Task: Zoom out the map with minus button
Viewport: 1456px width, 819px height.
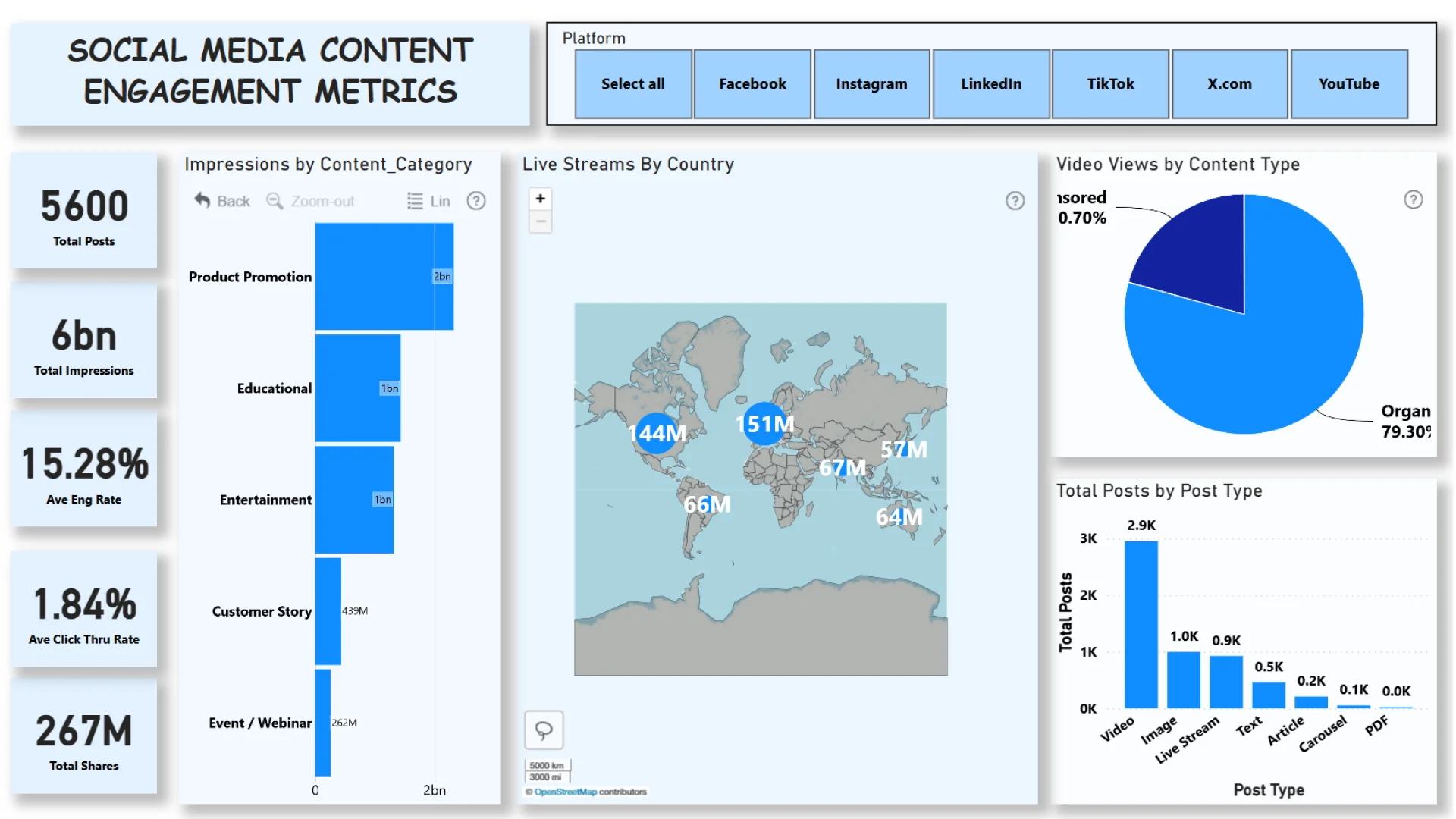Action: (541, 221)
